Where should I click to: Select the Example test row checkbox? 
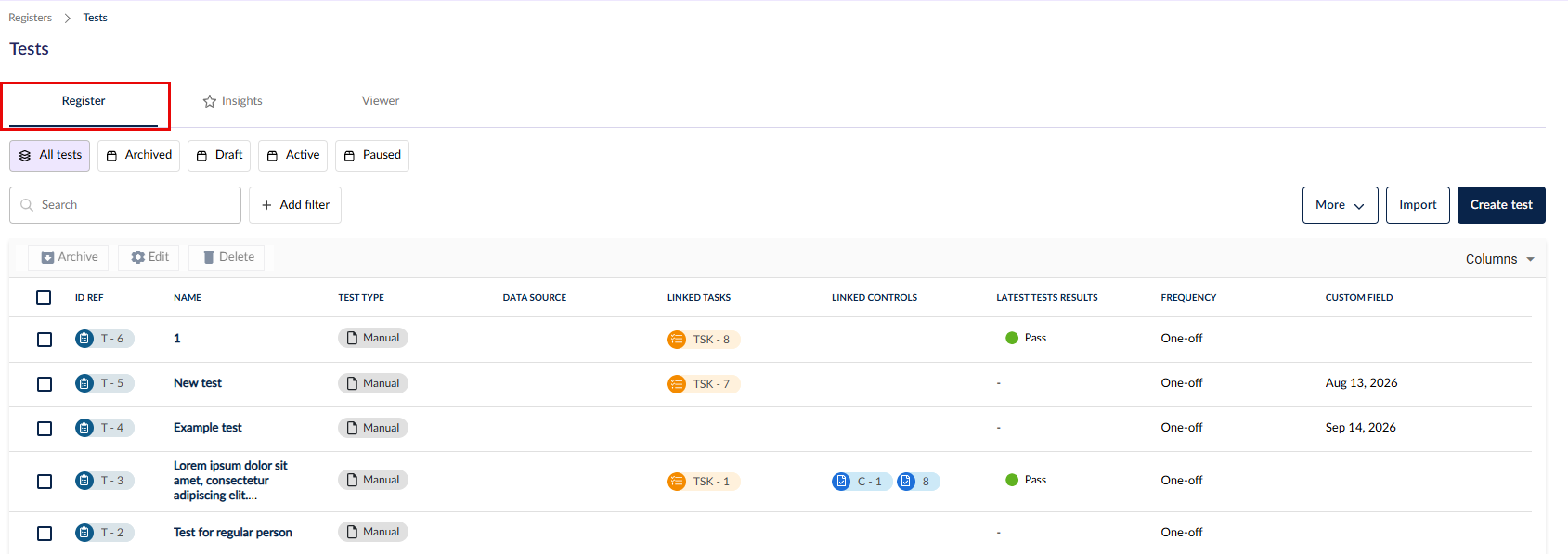tap(45, 429)
